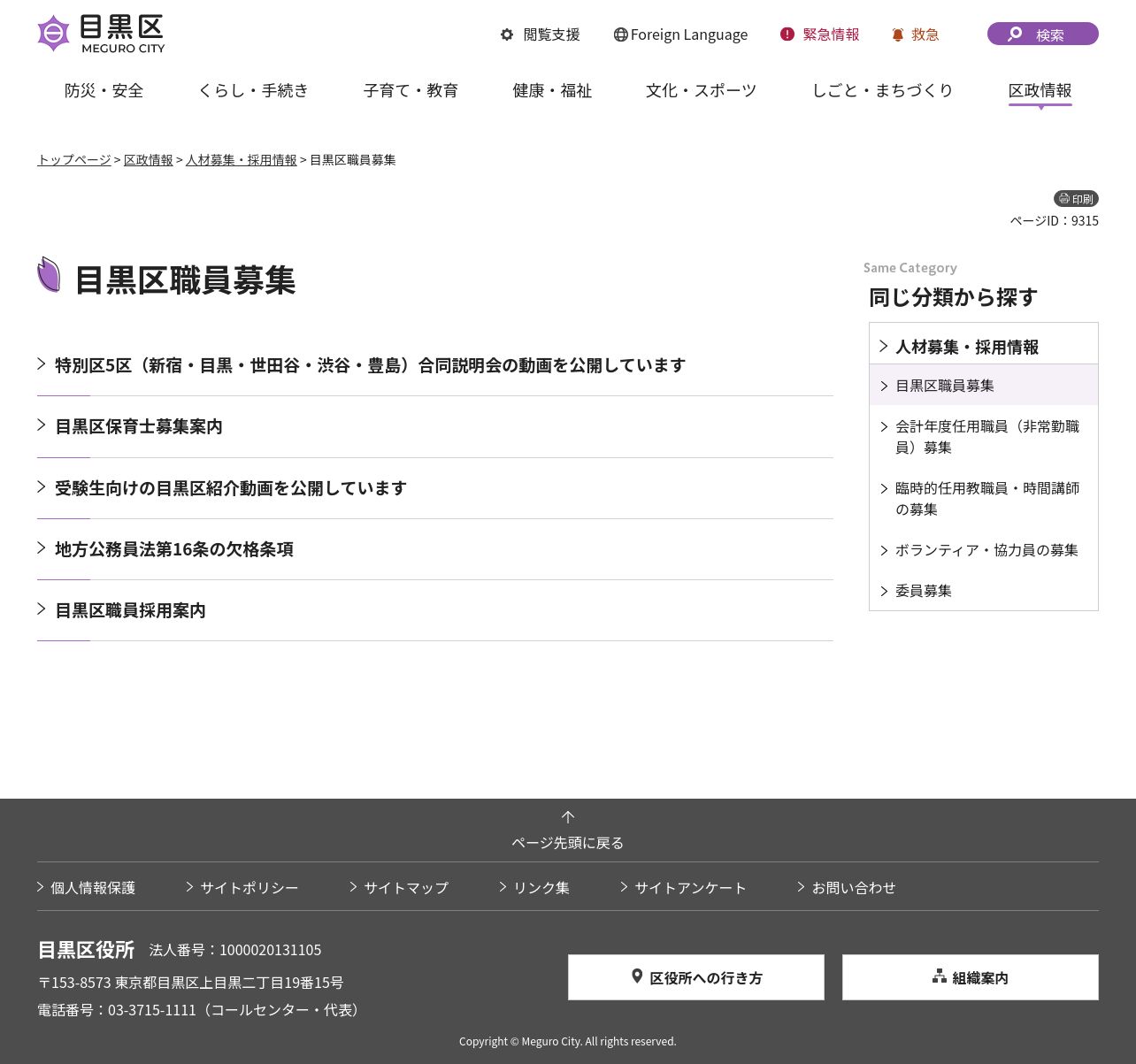The image size is (1136, 1064).
Task: Click the 救急 bell icon
Action: [898, 34]
